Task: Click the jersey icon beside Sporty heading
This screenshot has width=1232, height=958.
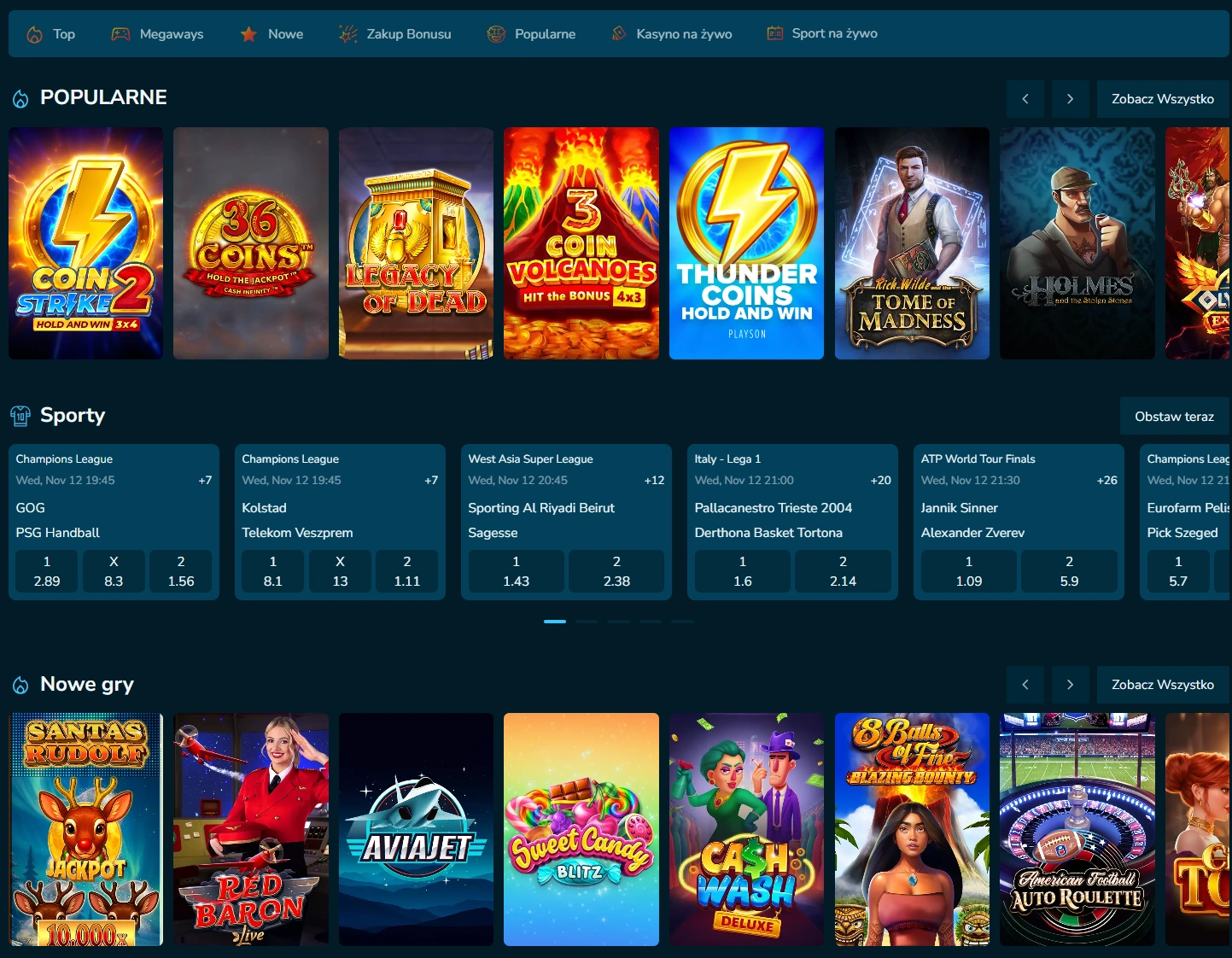Action: pos(20,416)
